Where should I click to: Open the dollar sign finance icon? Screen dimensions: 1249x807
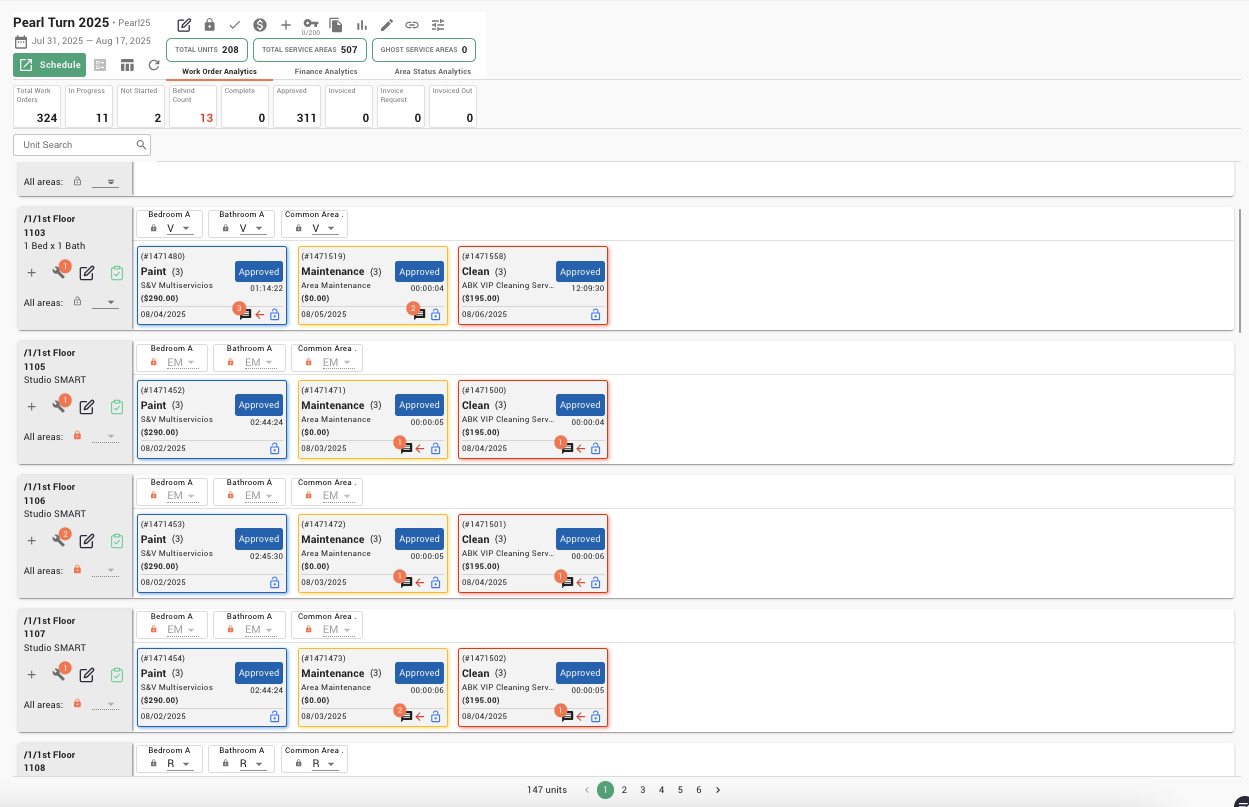tap(260, 25)
